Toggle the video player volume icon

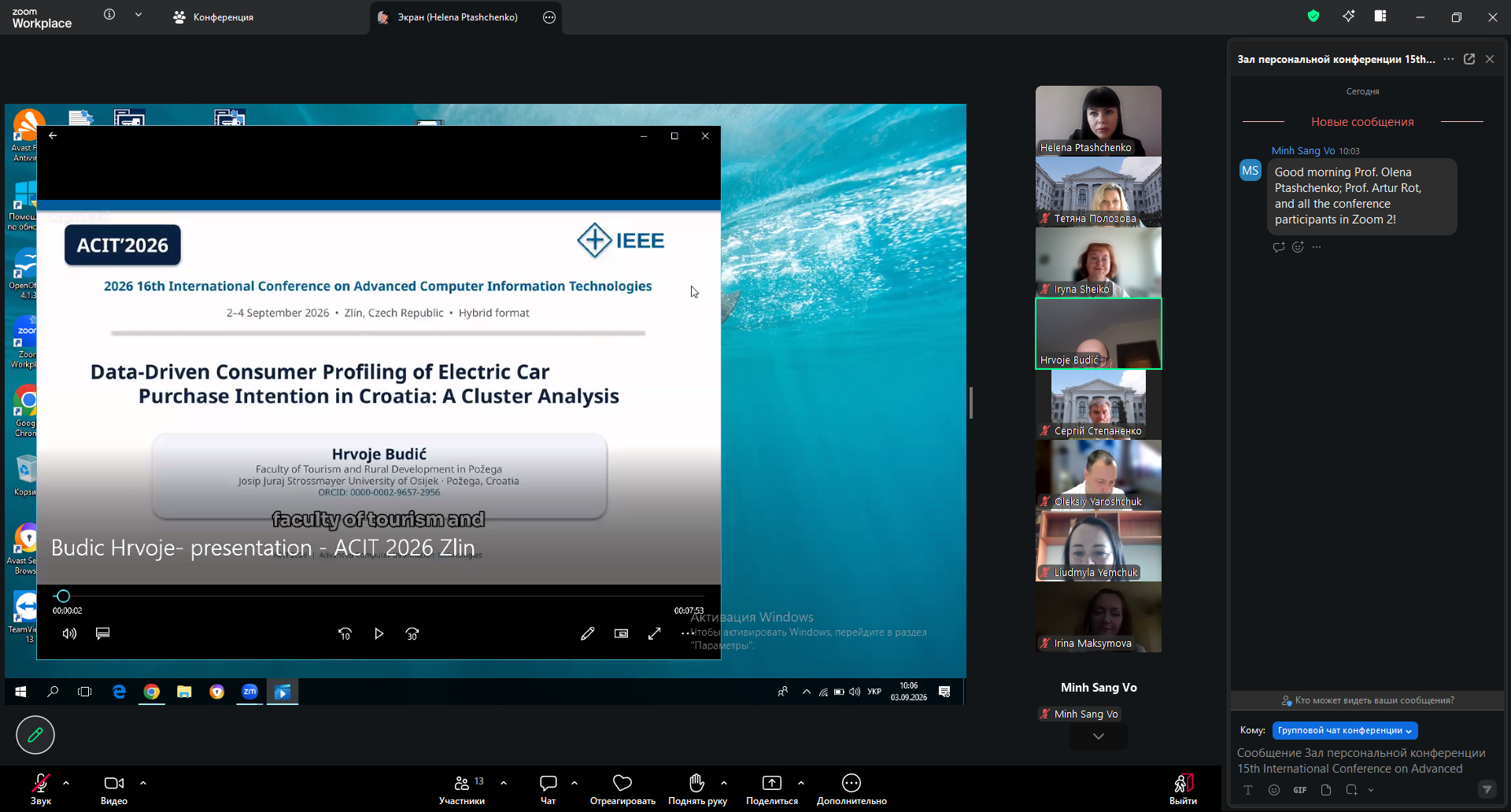coord(70,633)
